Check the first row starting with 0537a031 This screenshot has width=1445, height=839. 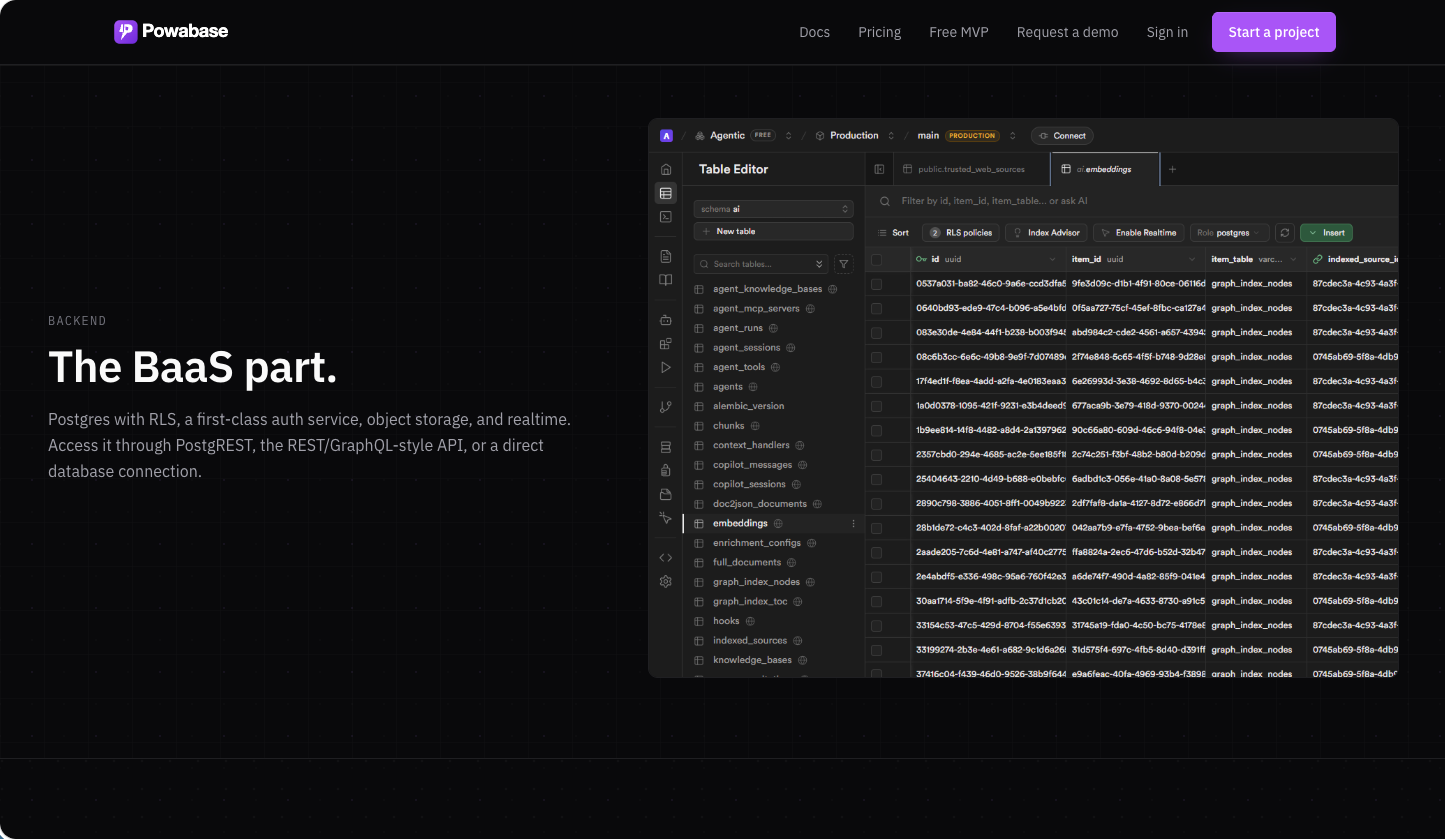click(x=877, y=284)
